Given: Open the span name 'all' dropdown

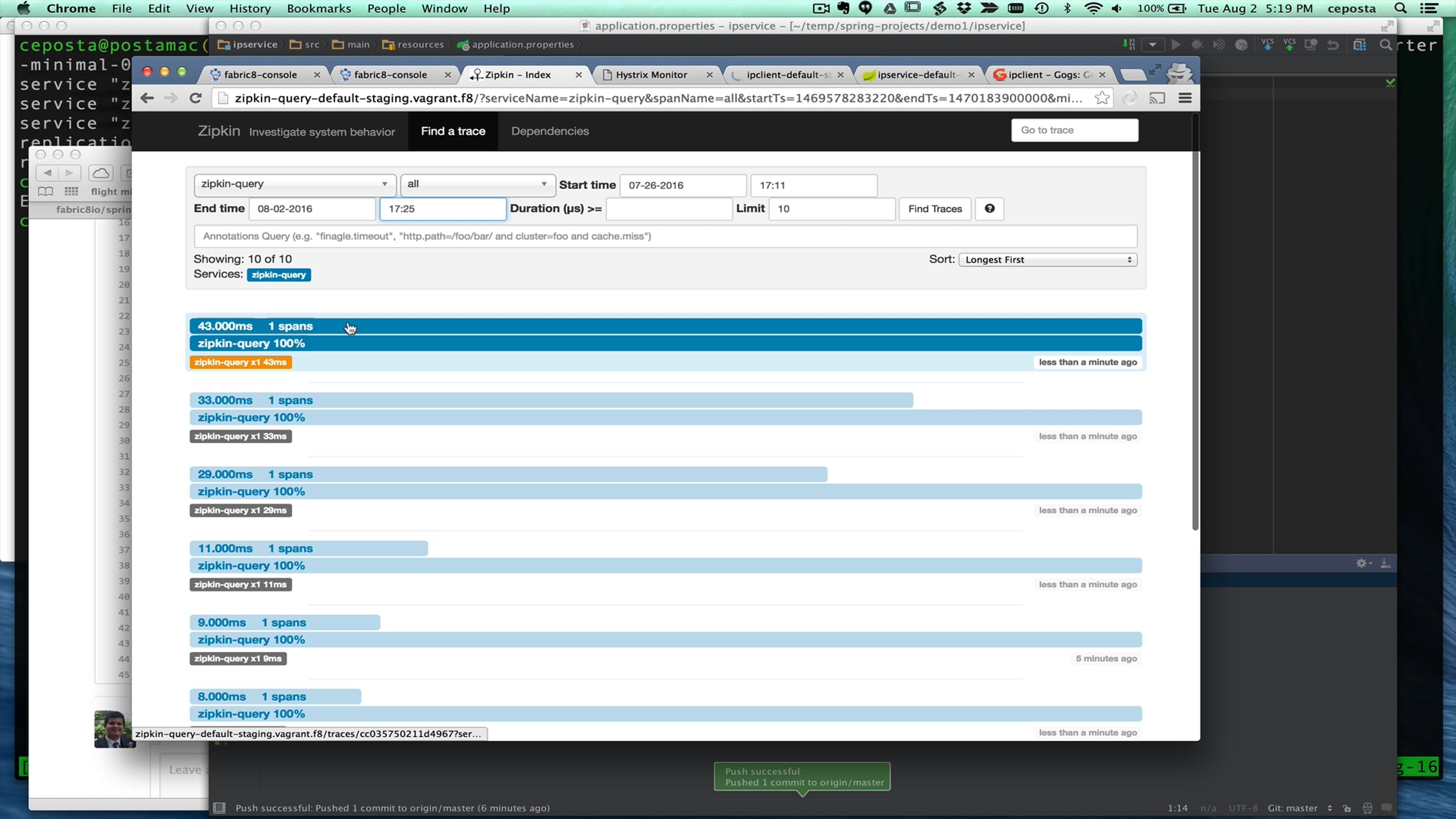Looking at the screenshot, I should point(478,184).
